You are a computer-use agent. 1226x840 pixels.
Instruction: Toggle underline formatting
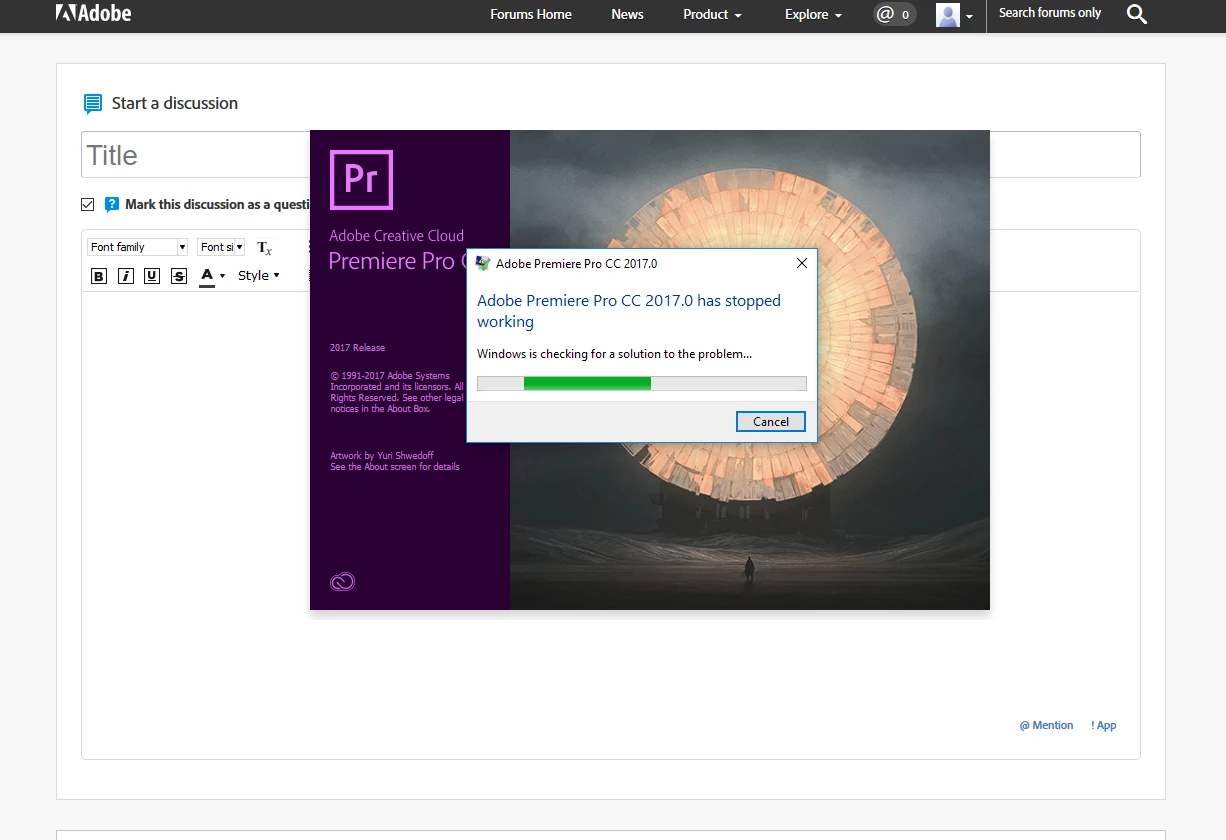152,276
